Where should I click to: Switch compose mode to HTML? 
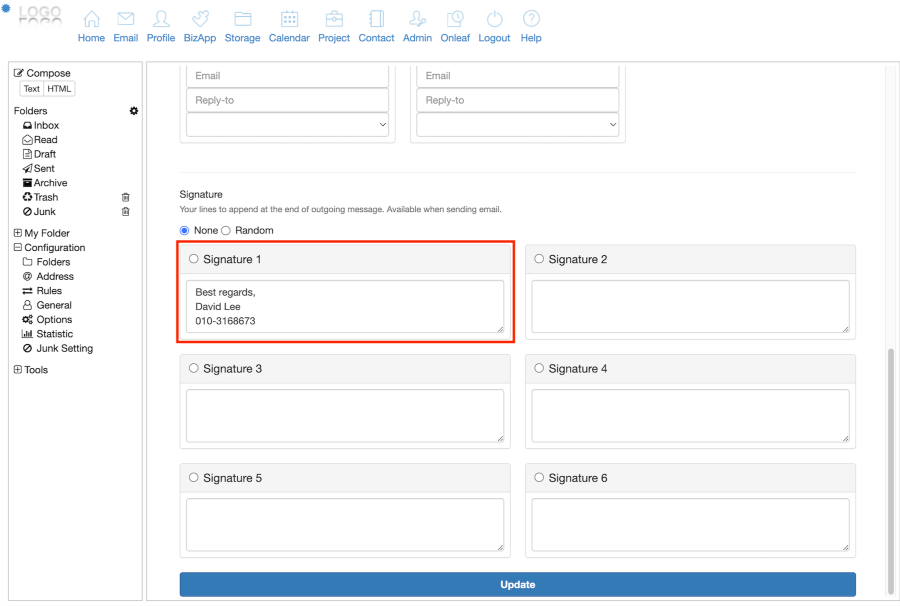pyautogui.click(x=60, y=89)
